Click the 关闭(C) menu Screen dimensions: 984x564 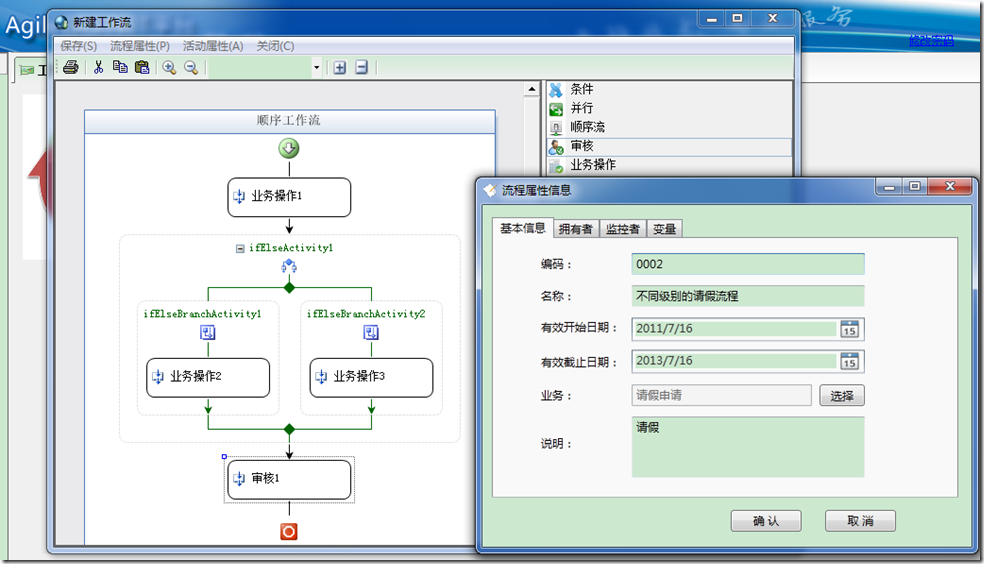coord(275,46)
